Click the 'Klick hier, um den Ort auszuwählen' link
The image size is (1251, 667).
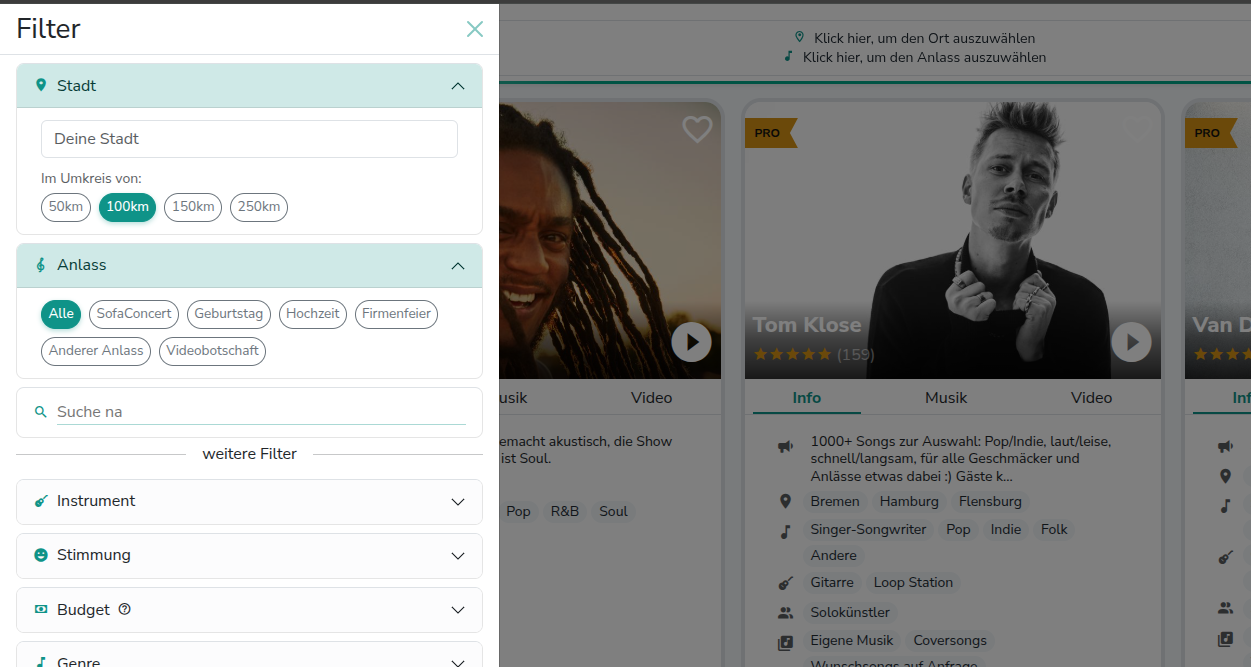(x=924, y=38)
